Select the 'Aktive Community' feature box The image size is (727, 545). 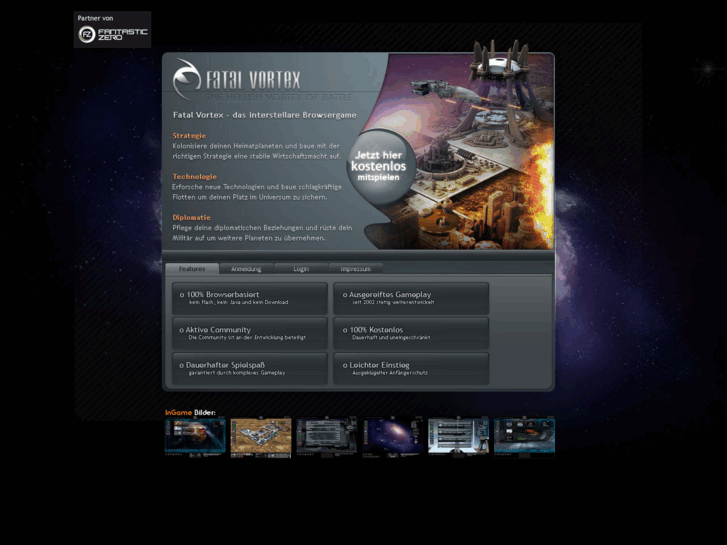pos(249,333)
